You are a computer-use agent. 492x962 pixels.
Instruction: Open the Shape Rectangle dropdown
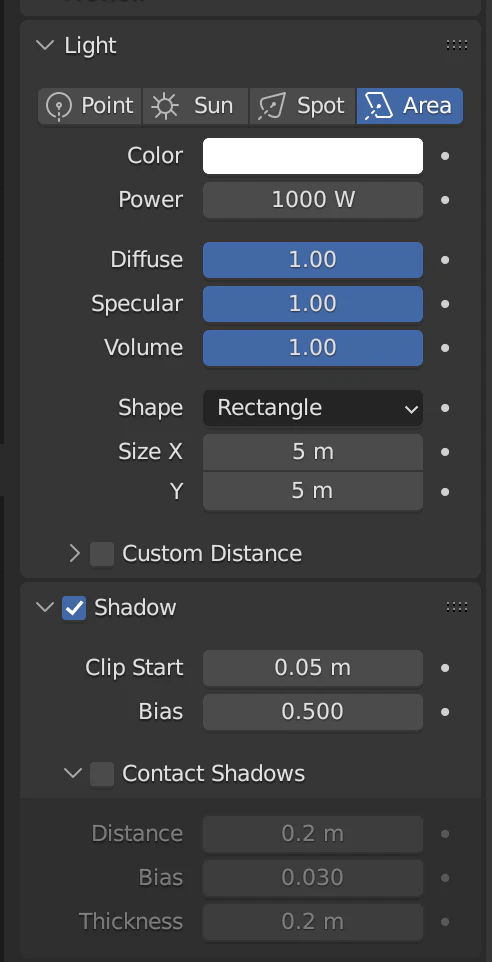(313, 408)
